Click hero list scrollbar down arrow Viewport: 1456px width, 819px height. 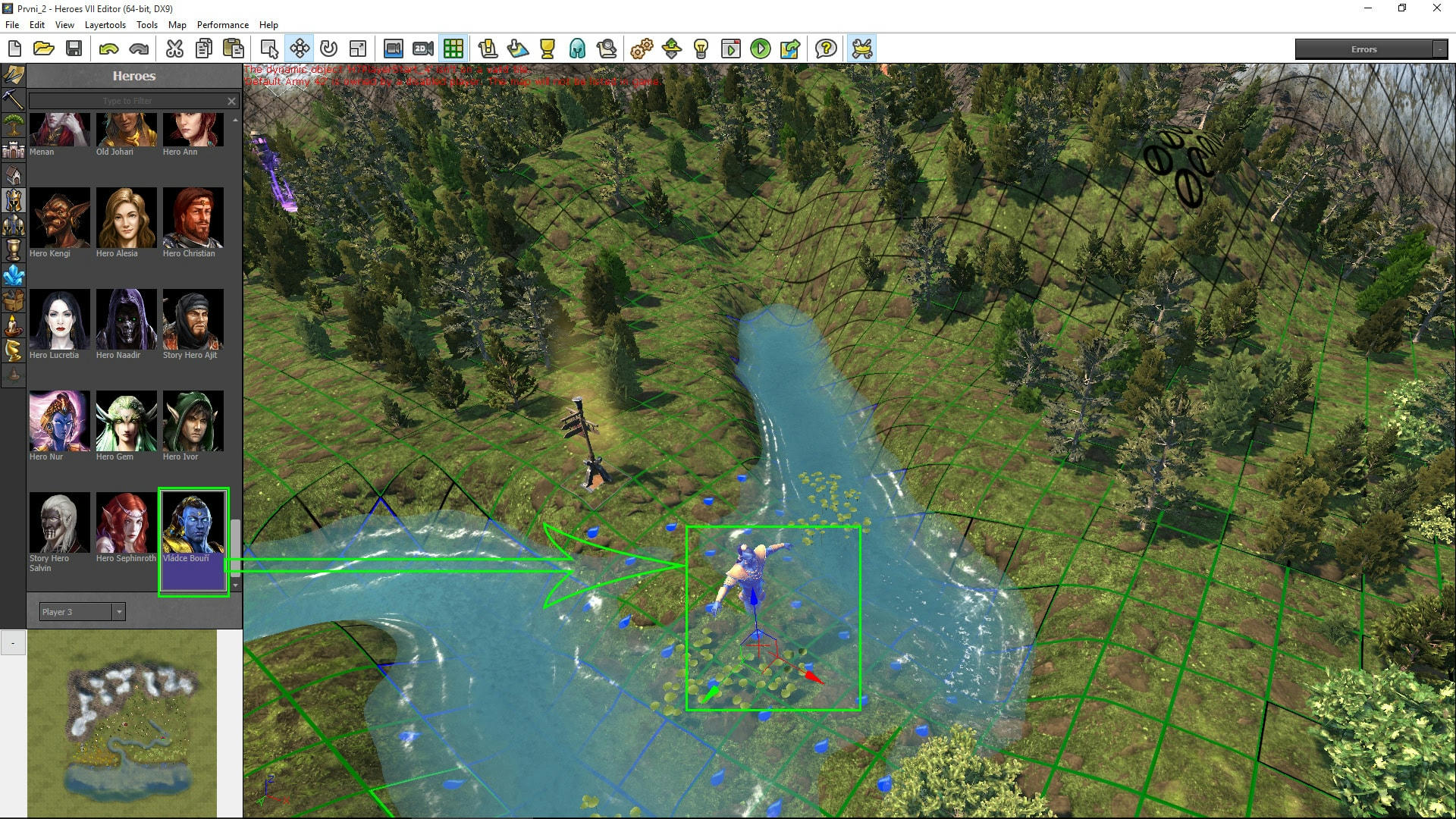point(236,585)
